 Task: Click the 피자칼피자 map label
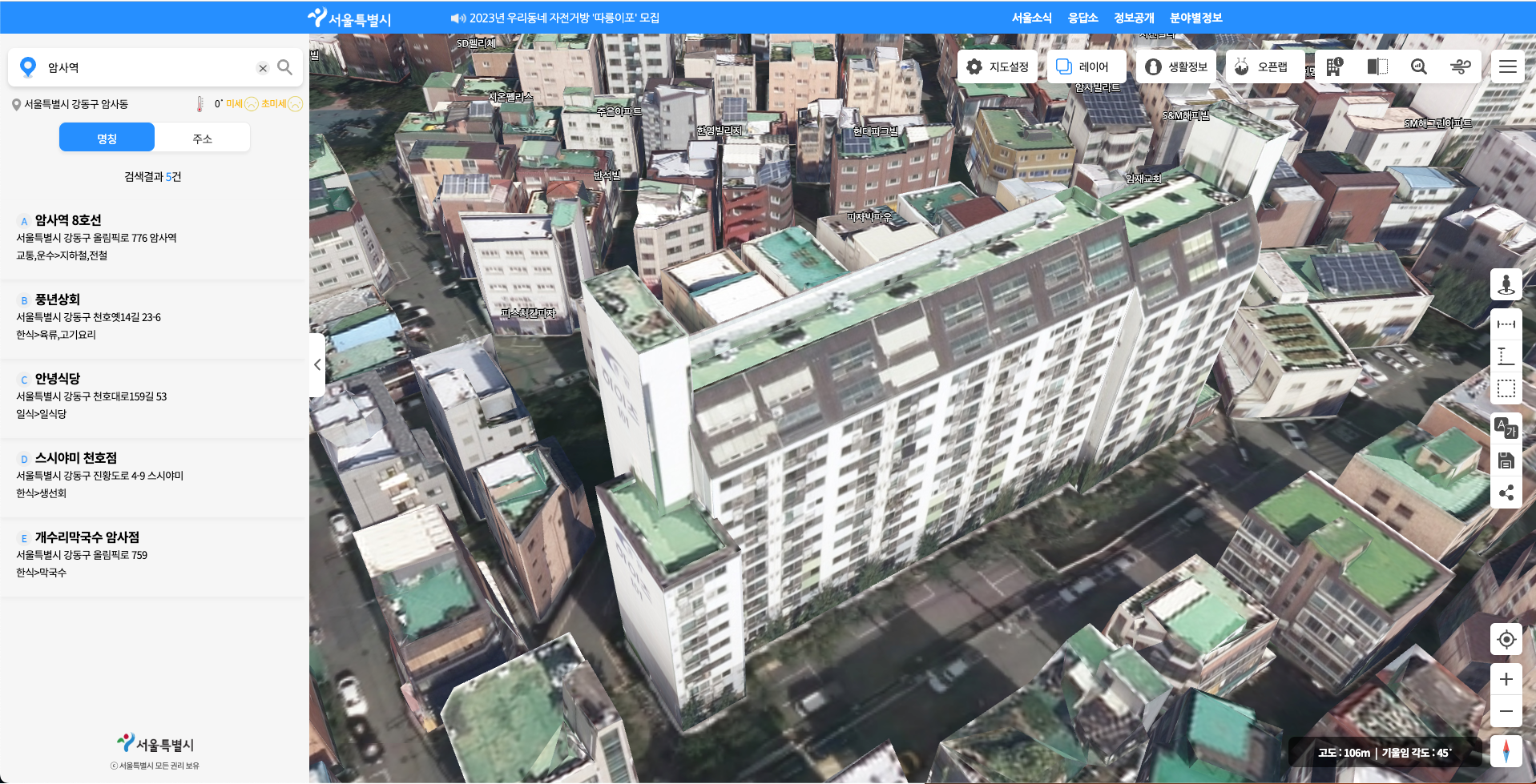click(x=527, y=313)
